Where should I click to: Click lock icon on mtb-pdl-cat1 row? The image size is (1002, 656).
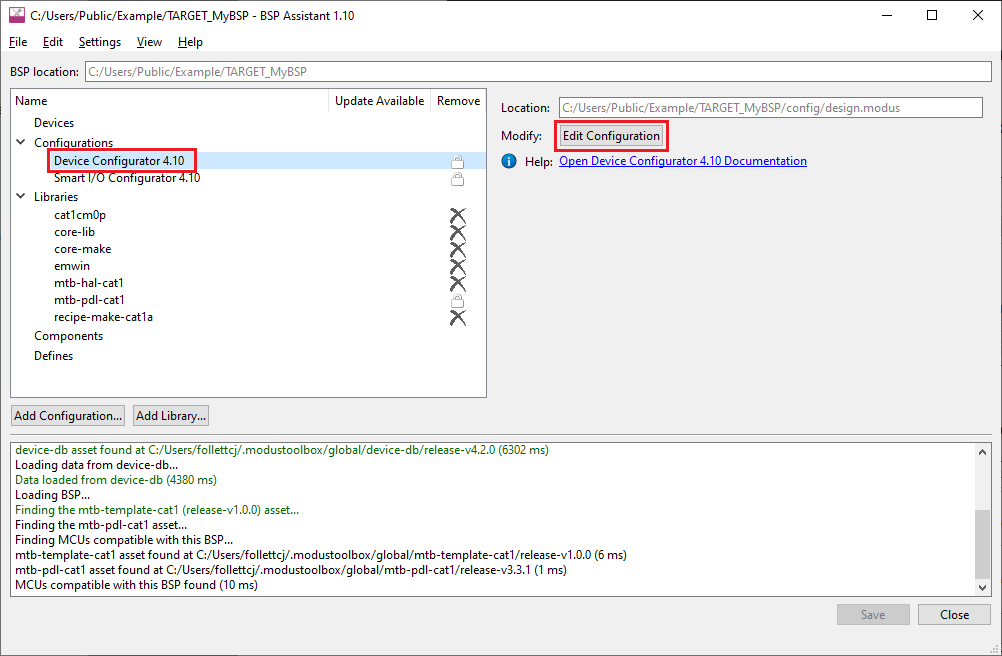(x=458, y=301)
